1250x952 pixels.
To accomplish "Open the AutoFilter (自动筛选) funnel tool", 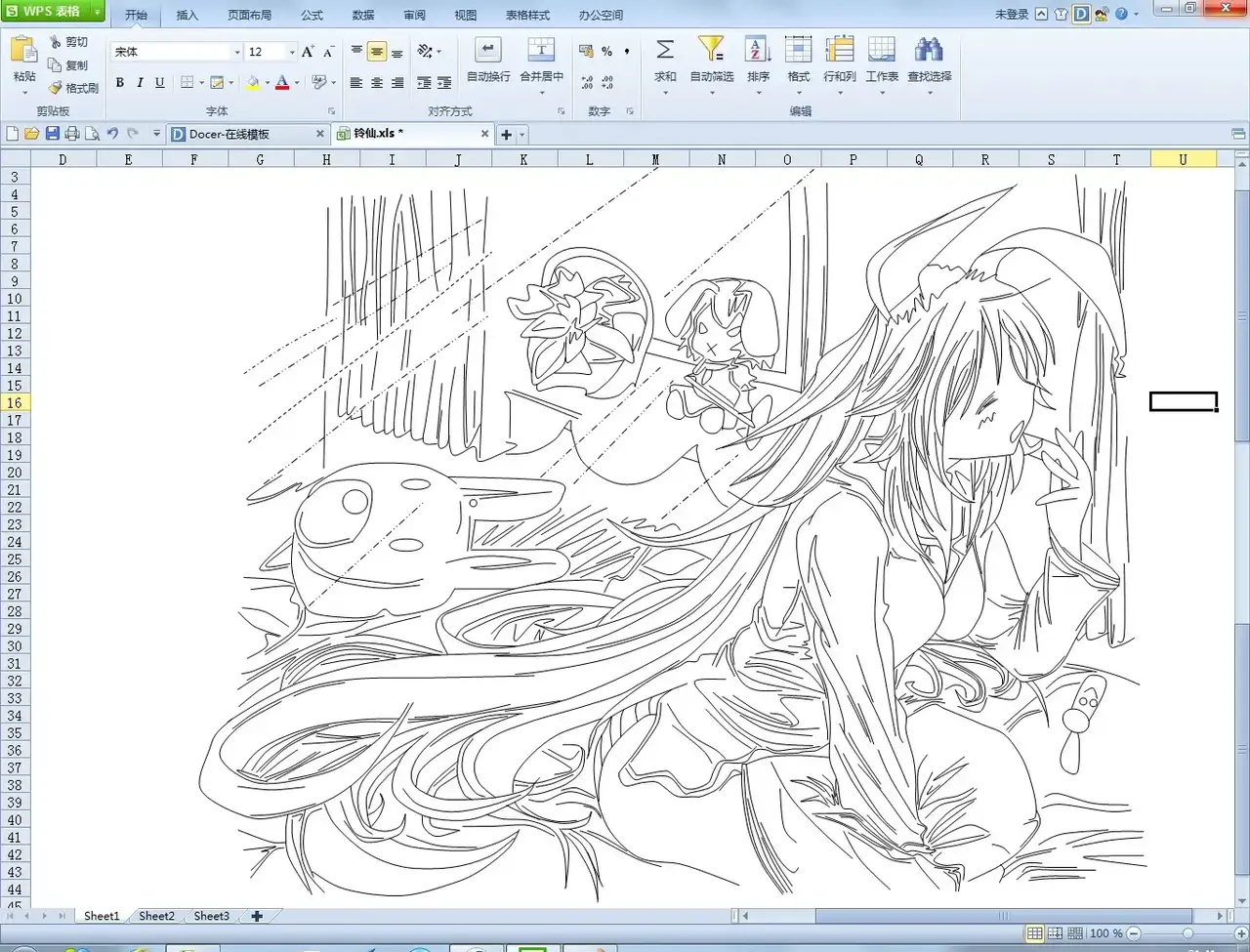I will (x=711, y=50).
